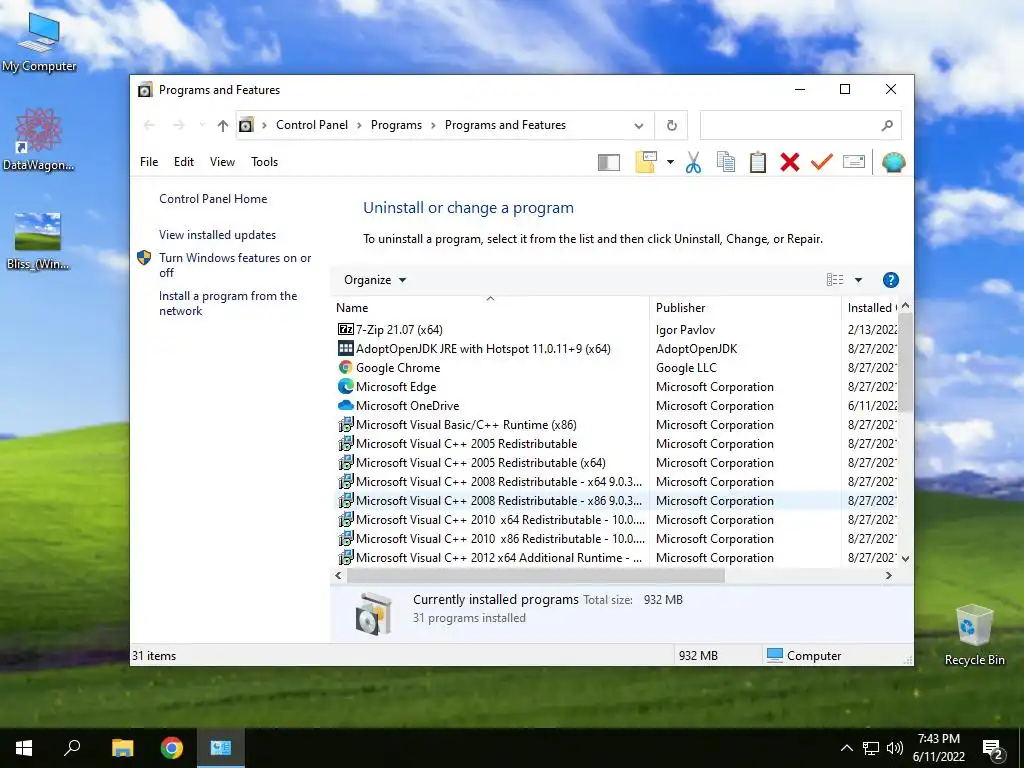Click the Installed On column header

pos(870,308)
